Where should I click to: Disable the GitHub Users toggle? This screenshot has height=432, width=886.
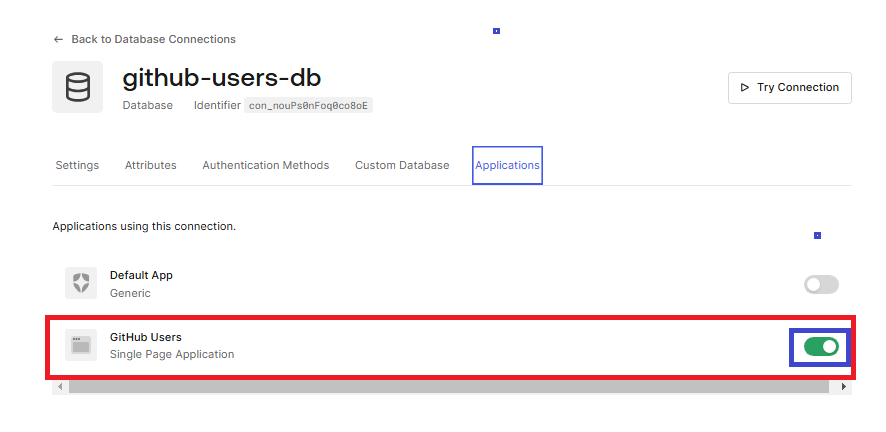tap(821, 347)
